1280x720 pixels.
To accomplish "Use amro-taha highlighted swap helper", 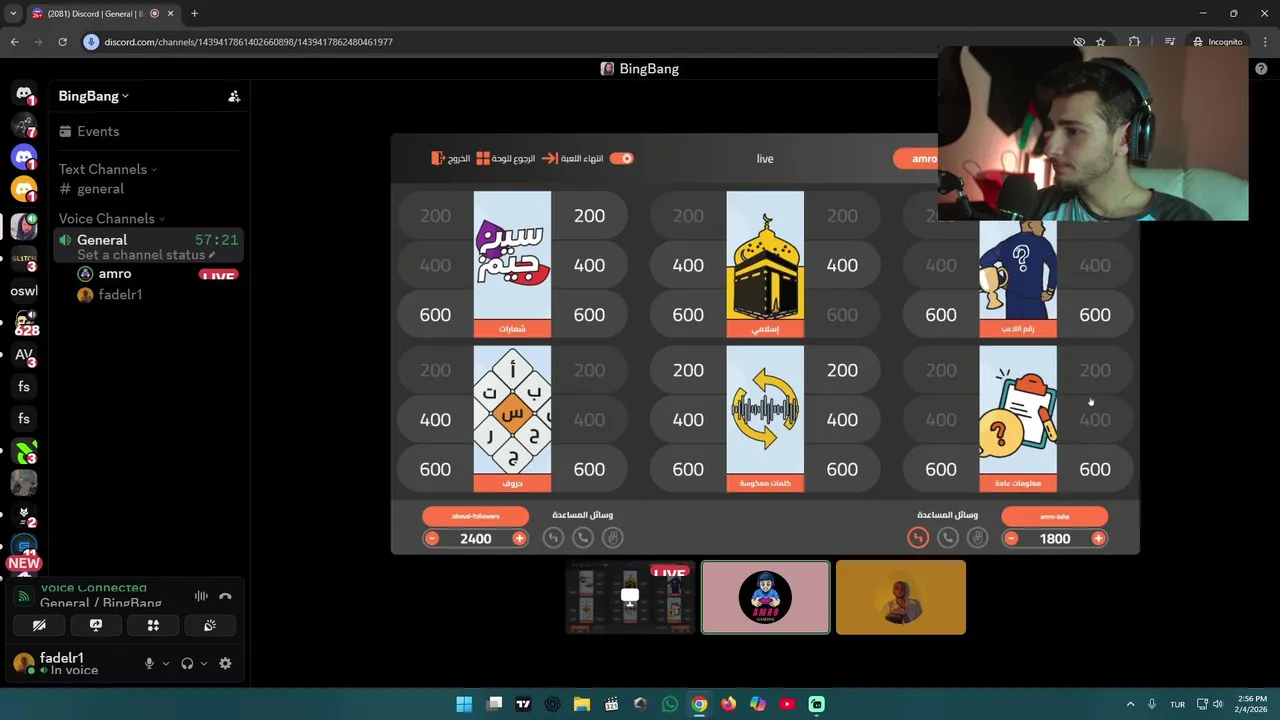I will click(x=918, y=538).
